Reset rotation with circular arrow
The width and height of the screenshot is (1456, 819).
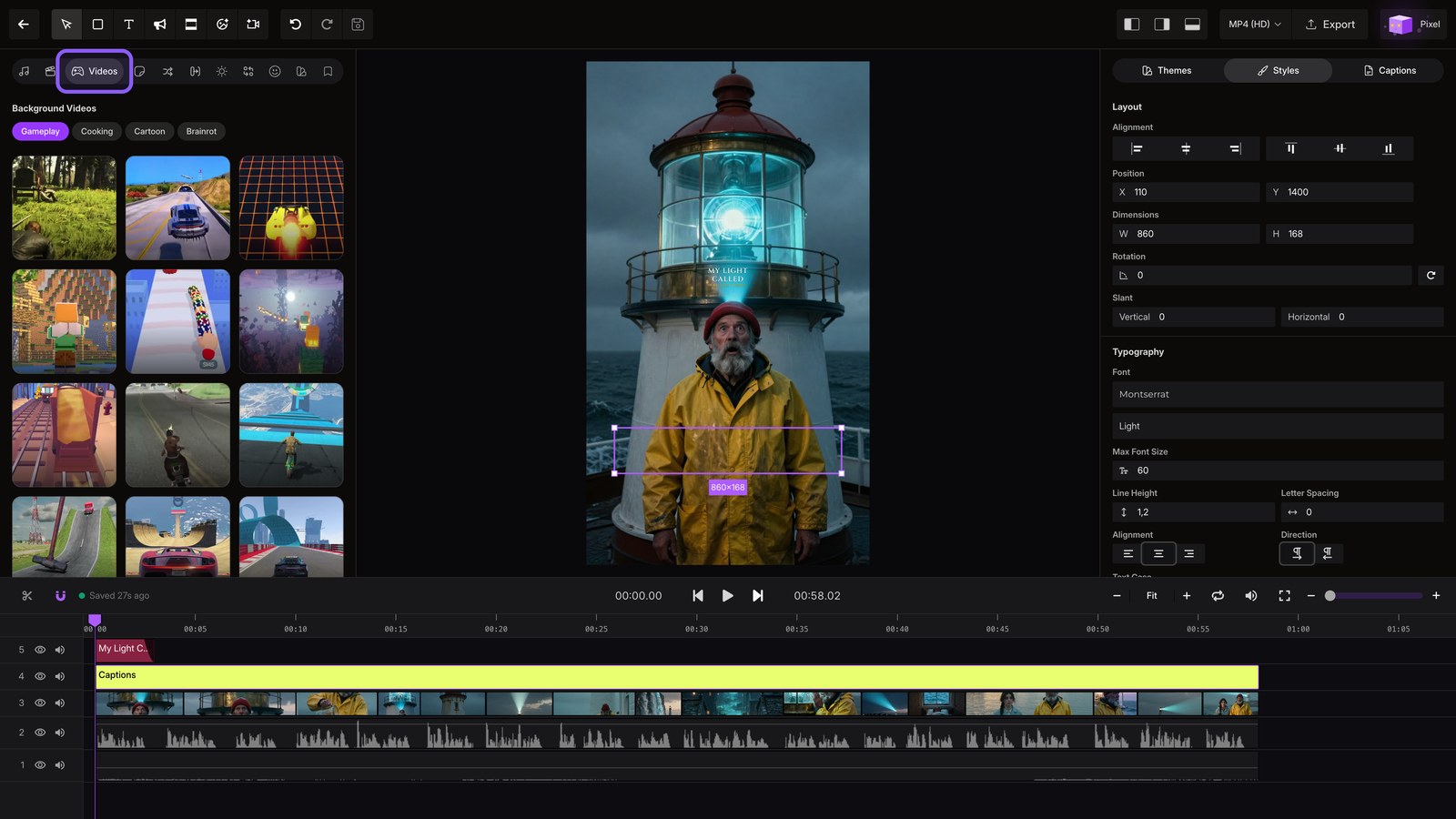(x=1431, y=275)
